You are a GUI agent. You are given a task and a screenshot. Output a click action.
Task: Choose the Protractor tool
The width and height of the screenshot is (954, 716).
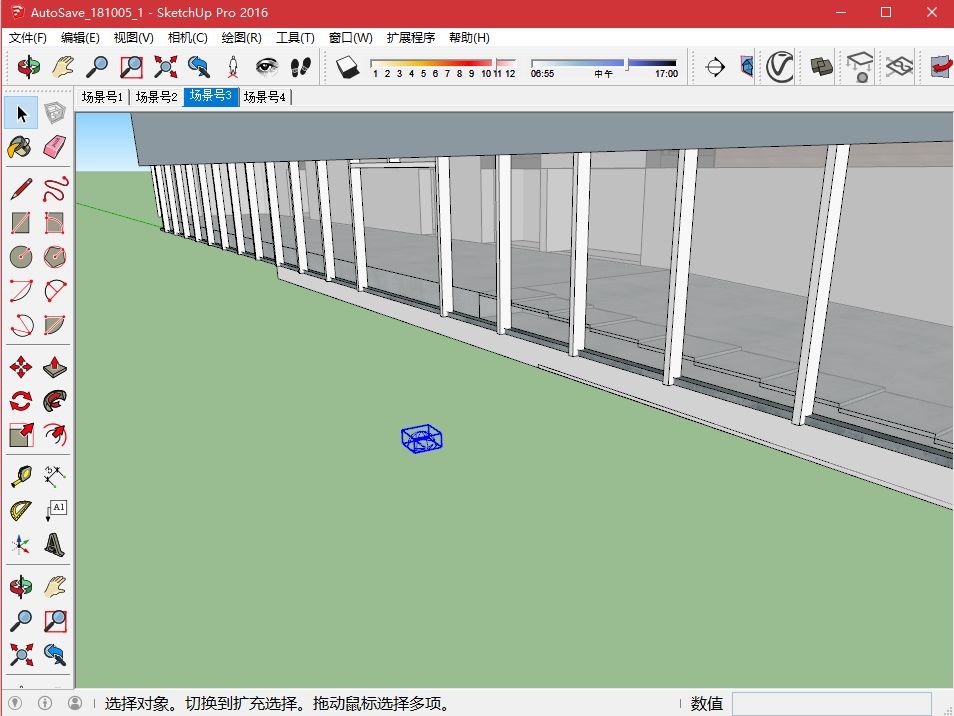(x=21, y=510)
